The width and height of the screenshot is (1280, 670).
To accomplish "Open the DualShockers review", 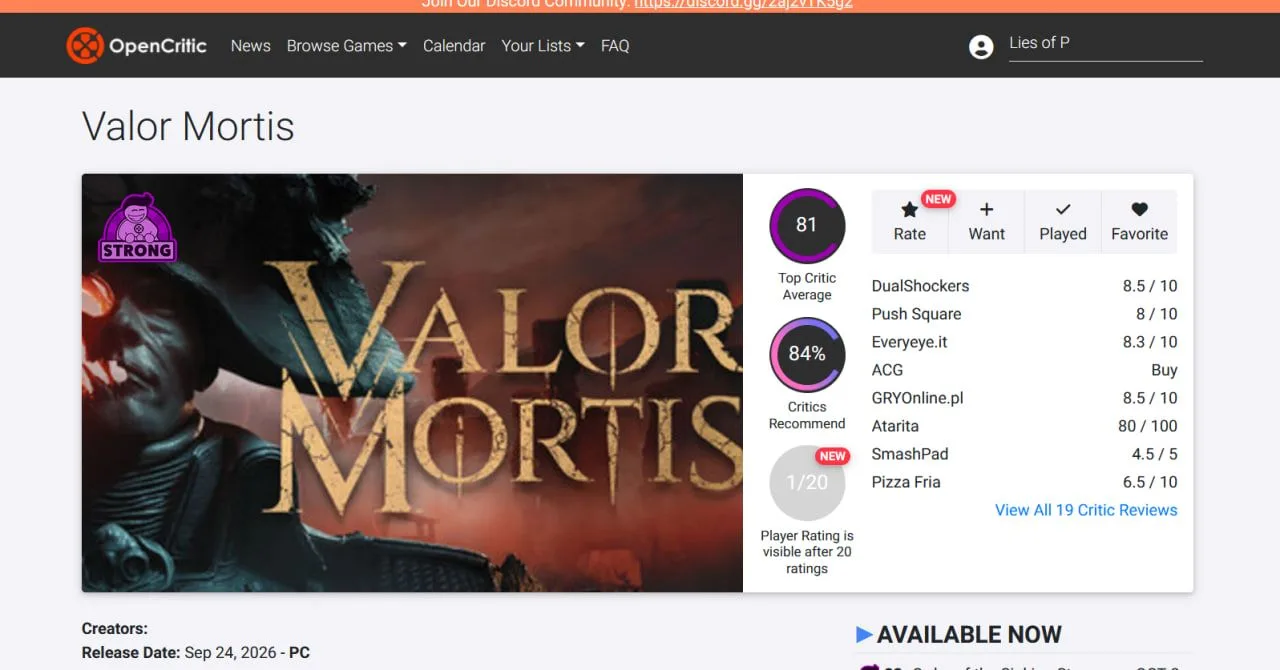I will click(x=920, y=286).
